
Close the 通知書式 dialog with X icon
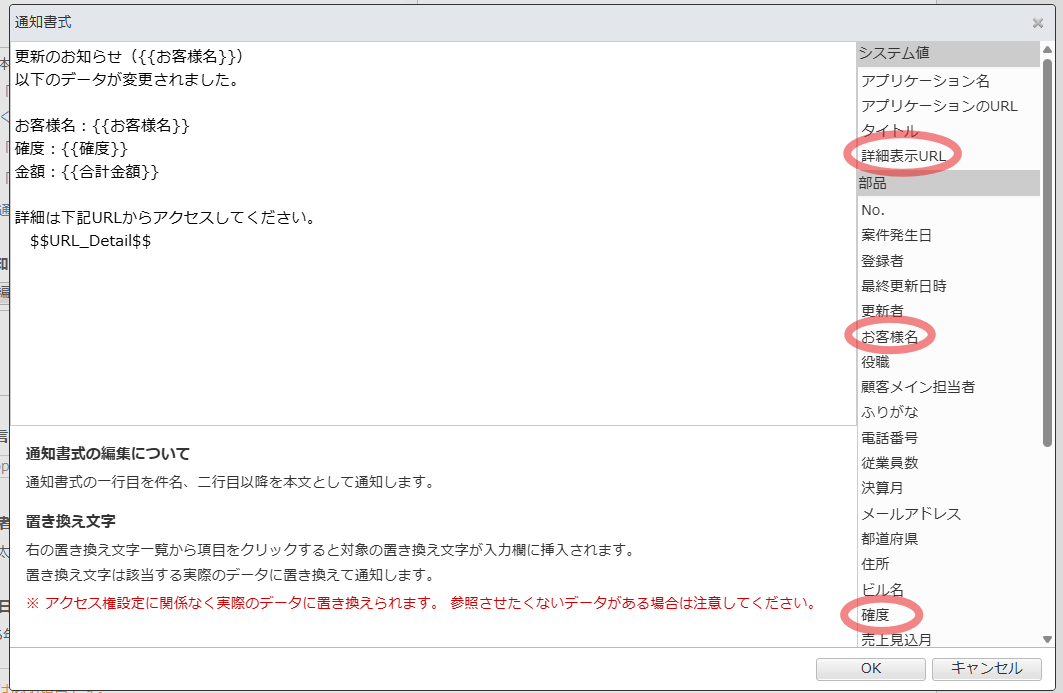click(1037, 23)
